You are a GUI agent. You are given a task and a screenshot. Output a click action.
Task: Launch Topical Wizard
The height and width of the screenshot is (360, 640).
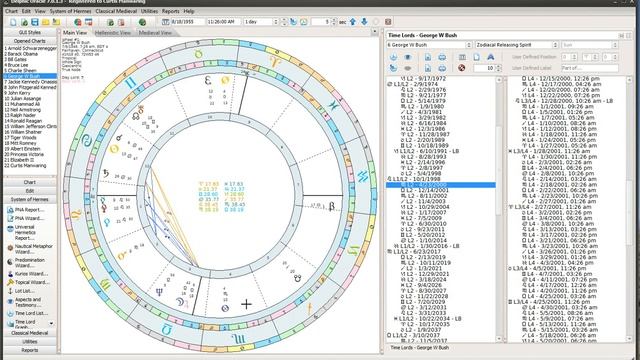coord(29,282)
